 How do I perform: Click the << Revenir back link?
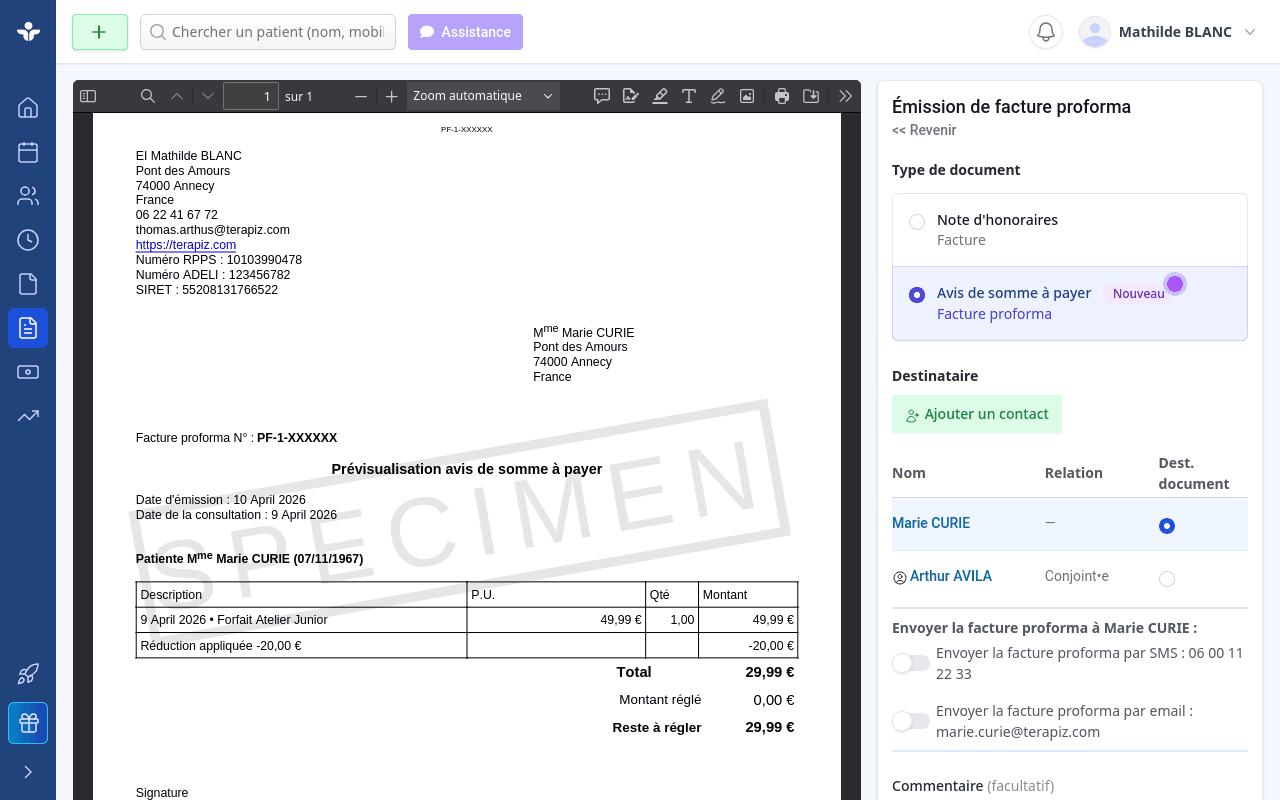(924, 130)
